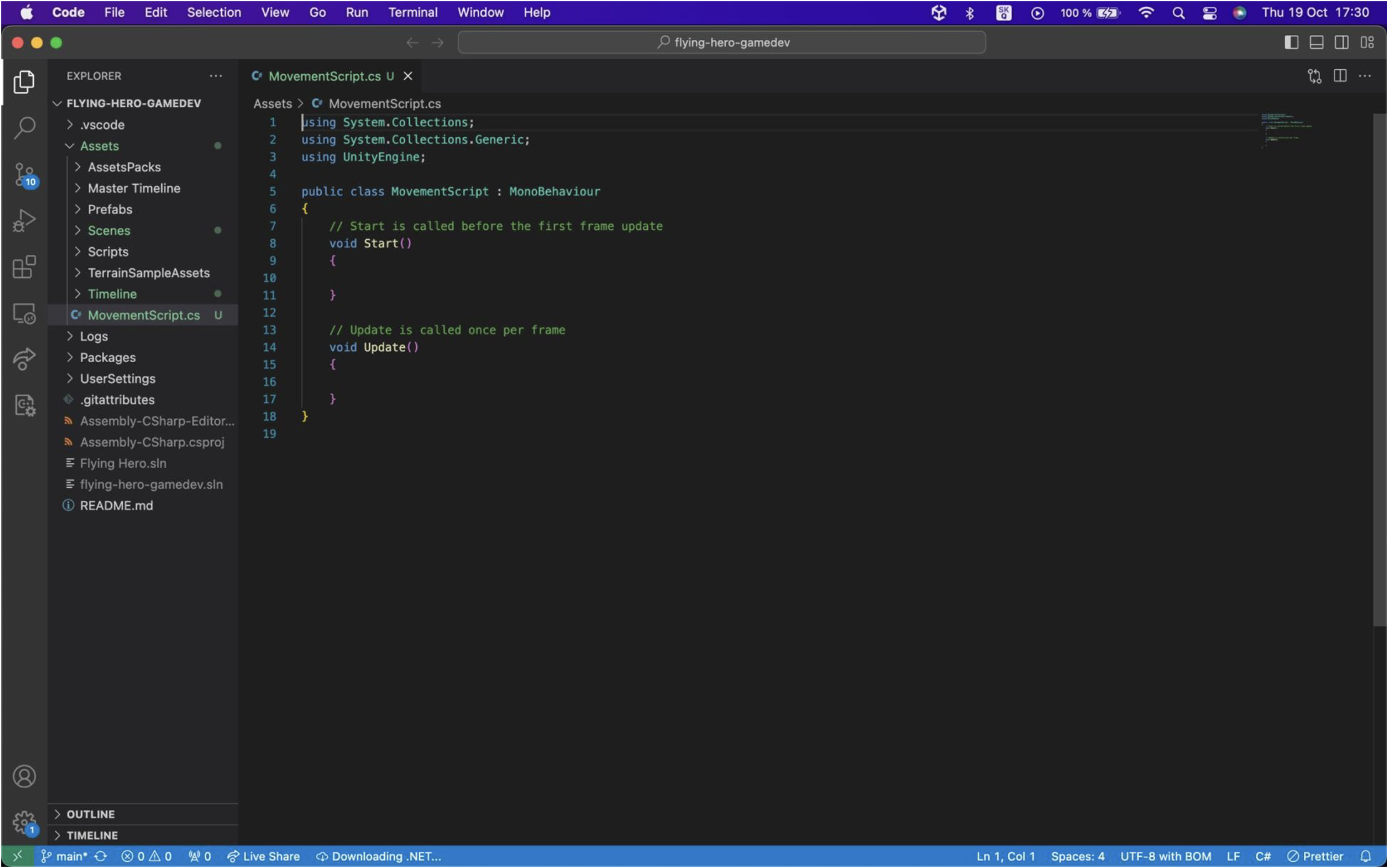
Task: Expand the Scripts folder
Action: click(142, 252)
